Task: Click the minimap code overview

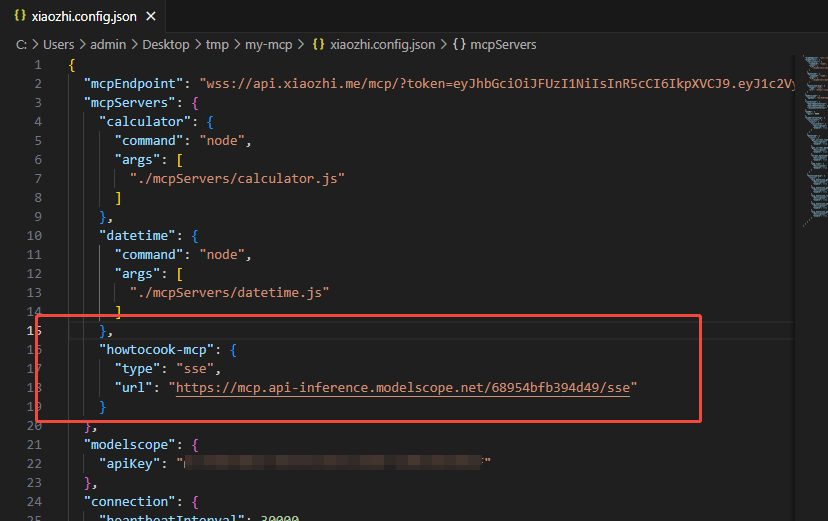Action: pos(815,140)
